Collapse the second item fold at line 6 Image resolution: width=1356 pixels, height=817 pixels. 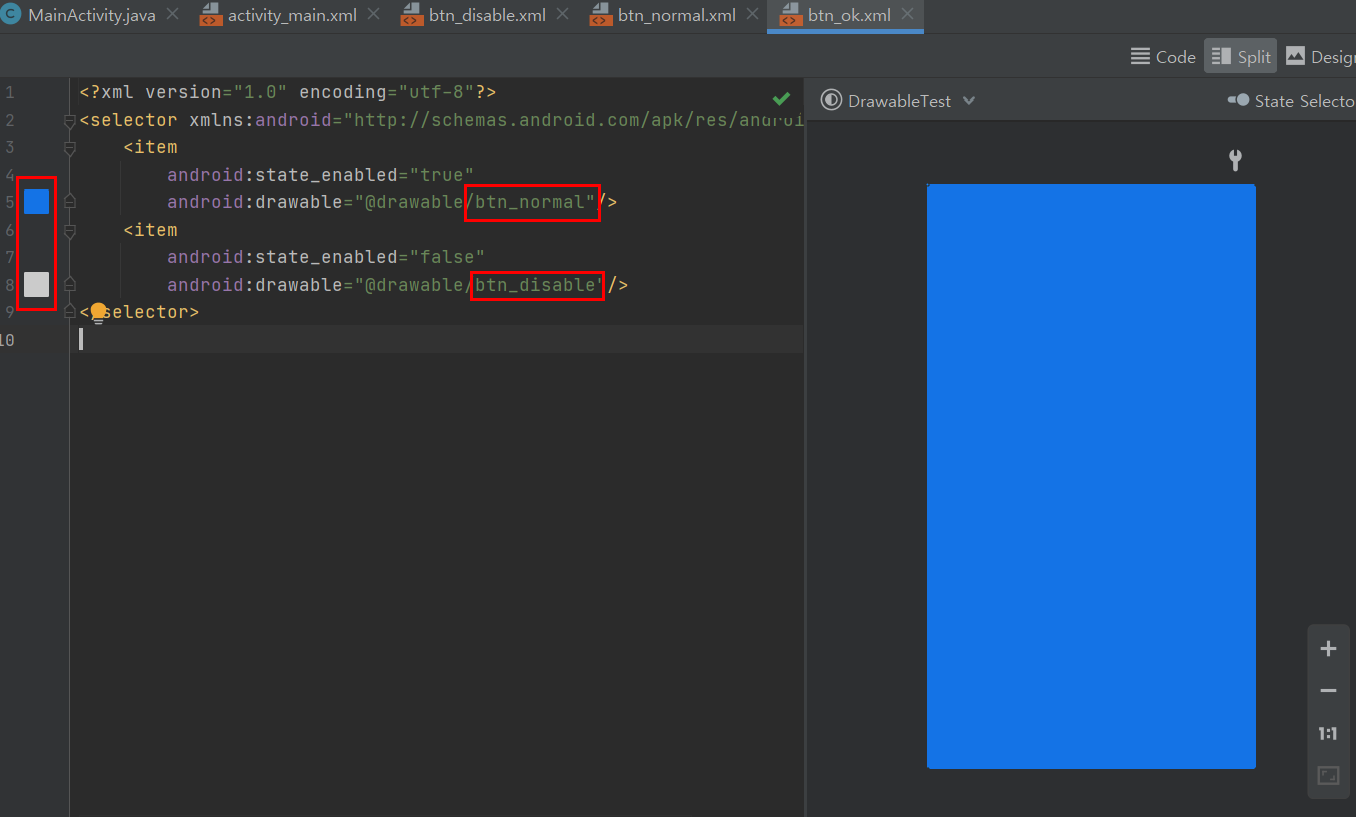tap(70, 231)
